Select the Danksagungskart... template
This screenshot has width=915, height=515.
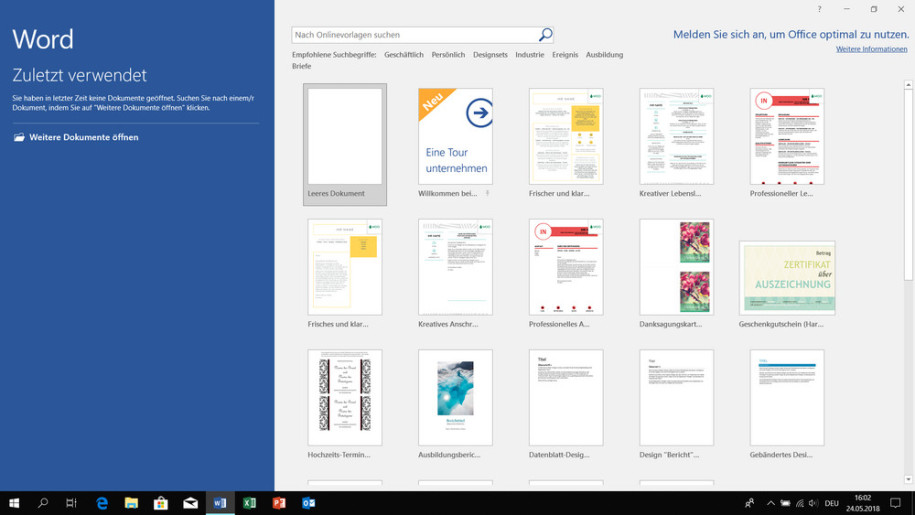pyautogui.click(x=676, y=267)
